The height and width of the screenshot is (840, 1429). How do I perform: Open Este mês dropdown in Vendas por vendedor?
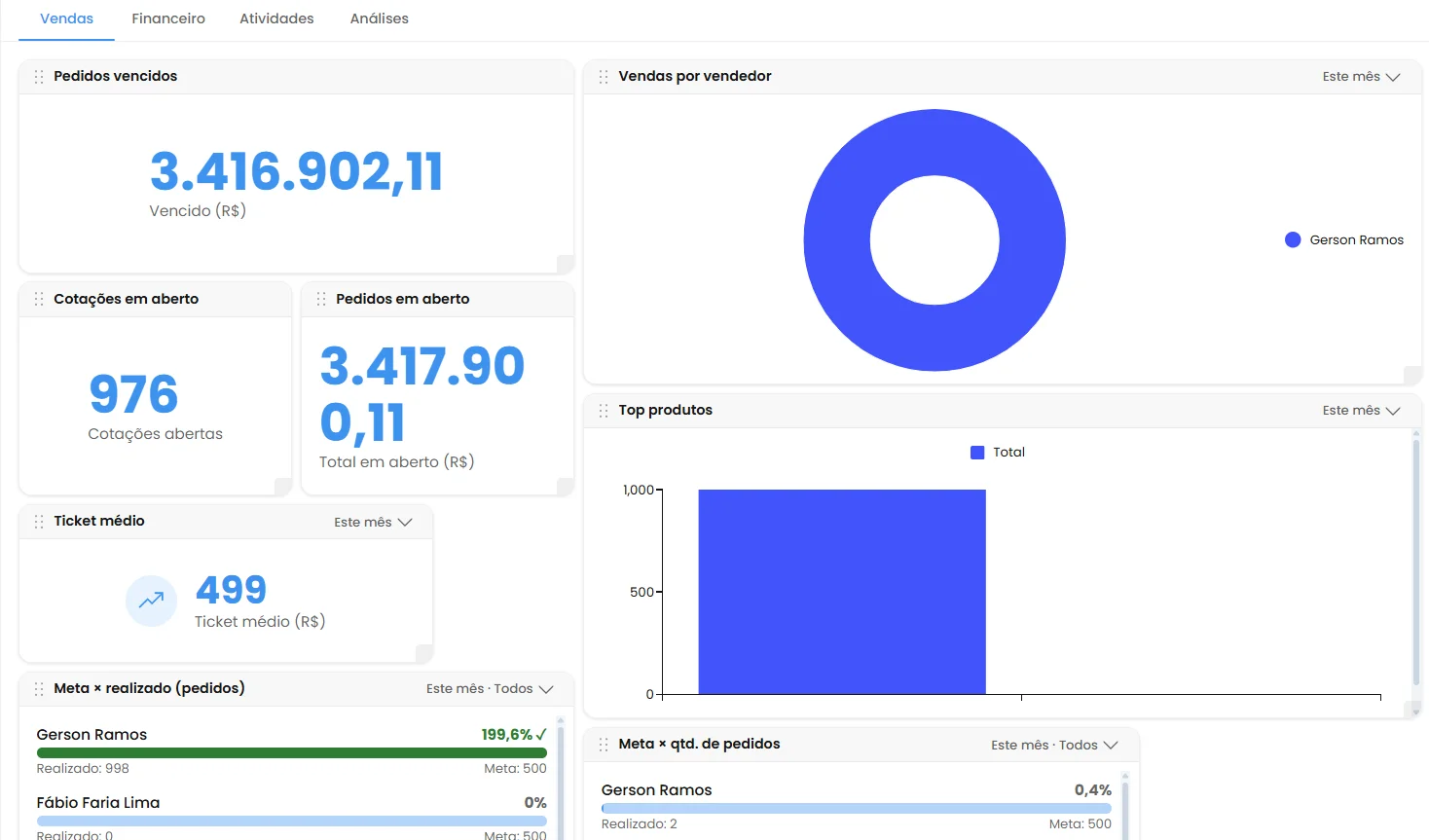1361,77
